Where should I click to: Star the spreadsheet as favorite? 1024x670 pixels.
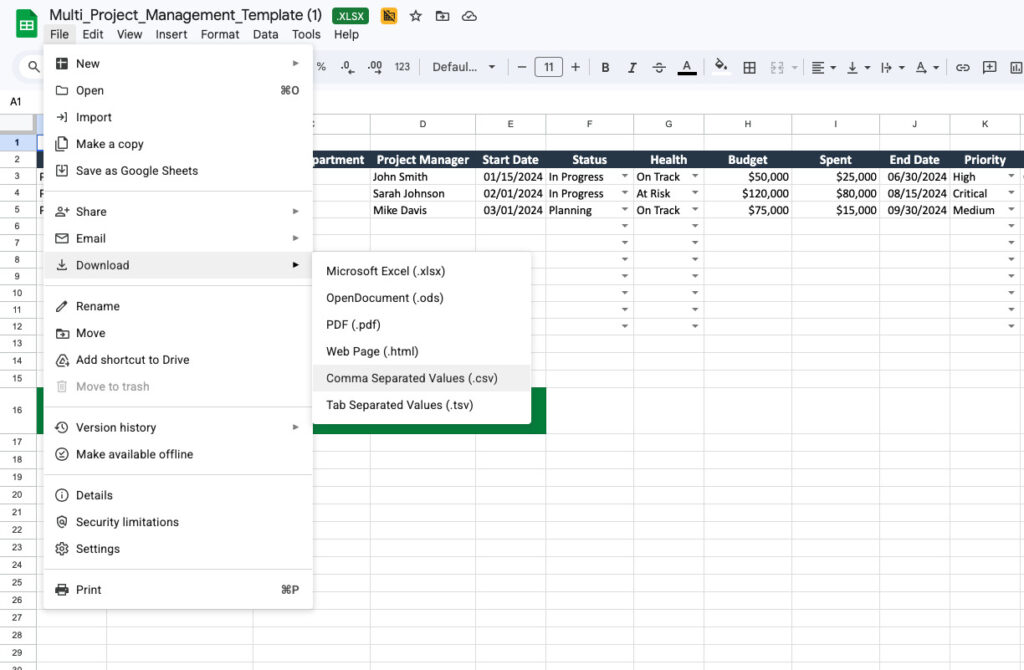coord(415,16)
